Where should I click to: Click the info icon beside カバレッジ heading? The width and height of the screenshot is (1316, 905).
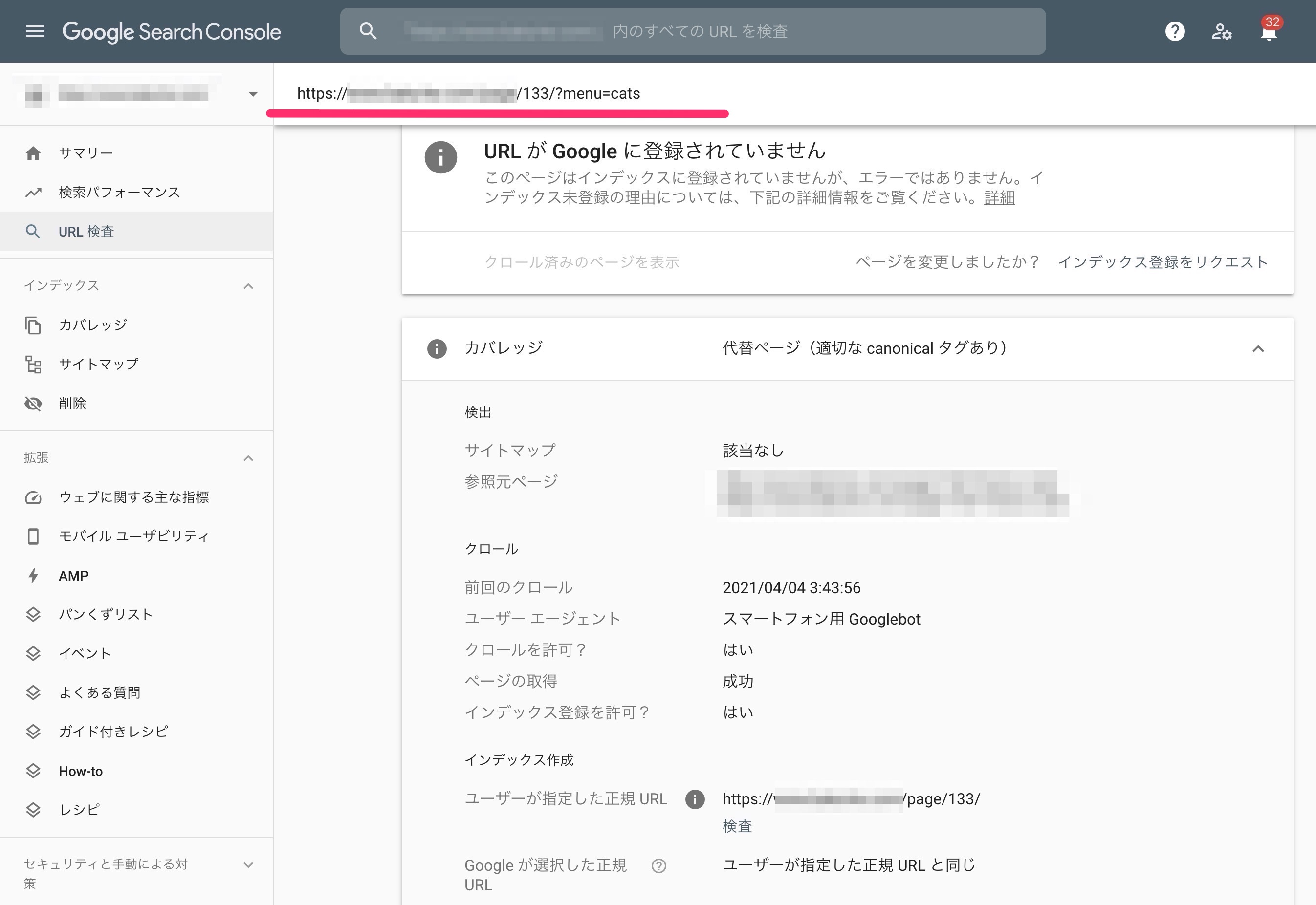pos(436,349)
